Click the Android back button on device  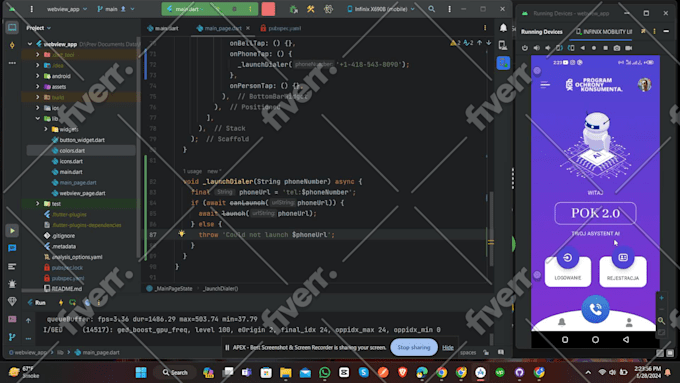point(626,340)
